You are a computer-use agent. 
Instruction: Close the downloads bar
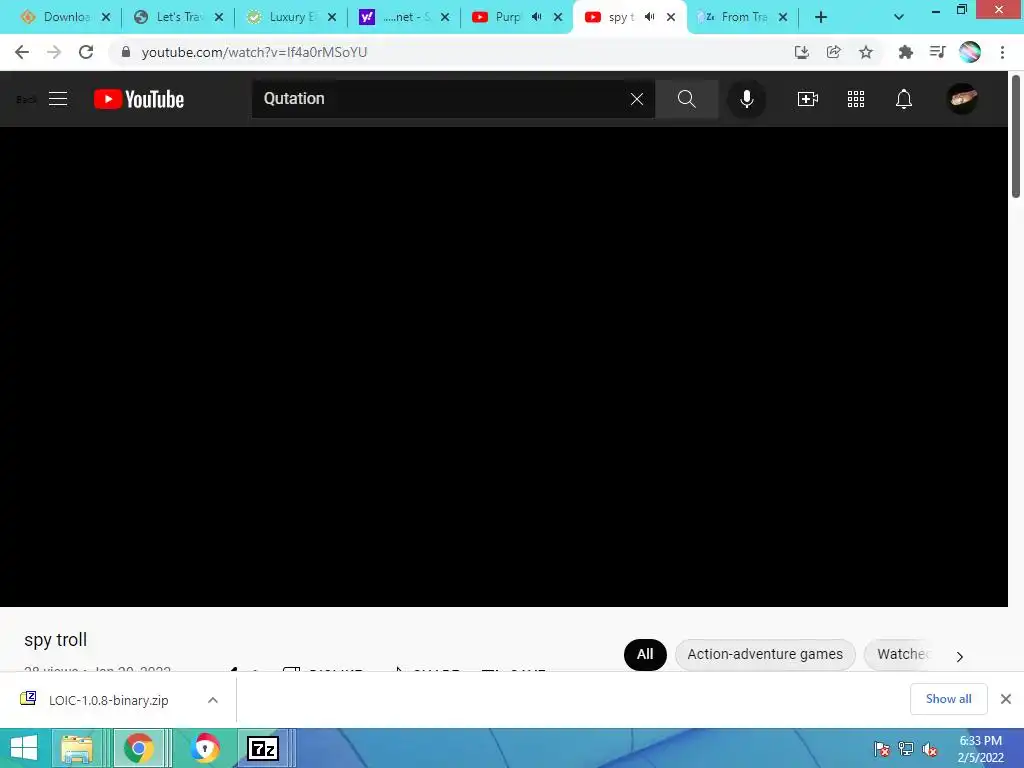(x=1006, y=699)
